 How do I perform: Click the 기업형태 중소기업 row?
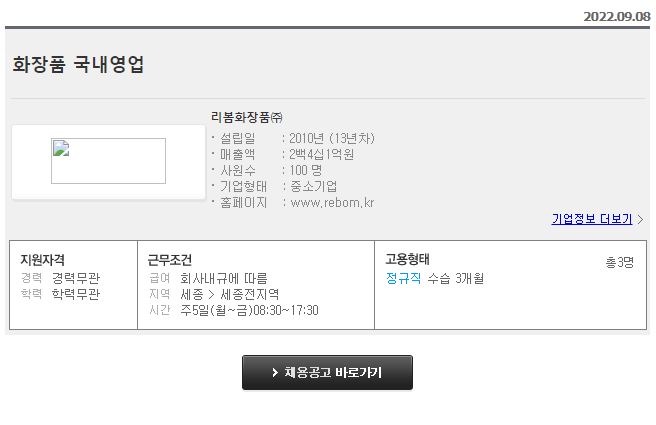tap(274, 186)
